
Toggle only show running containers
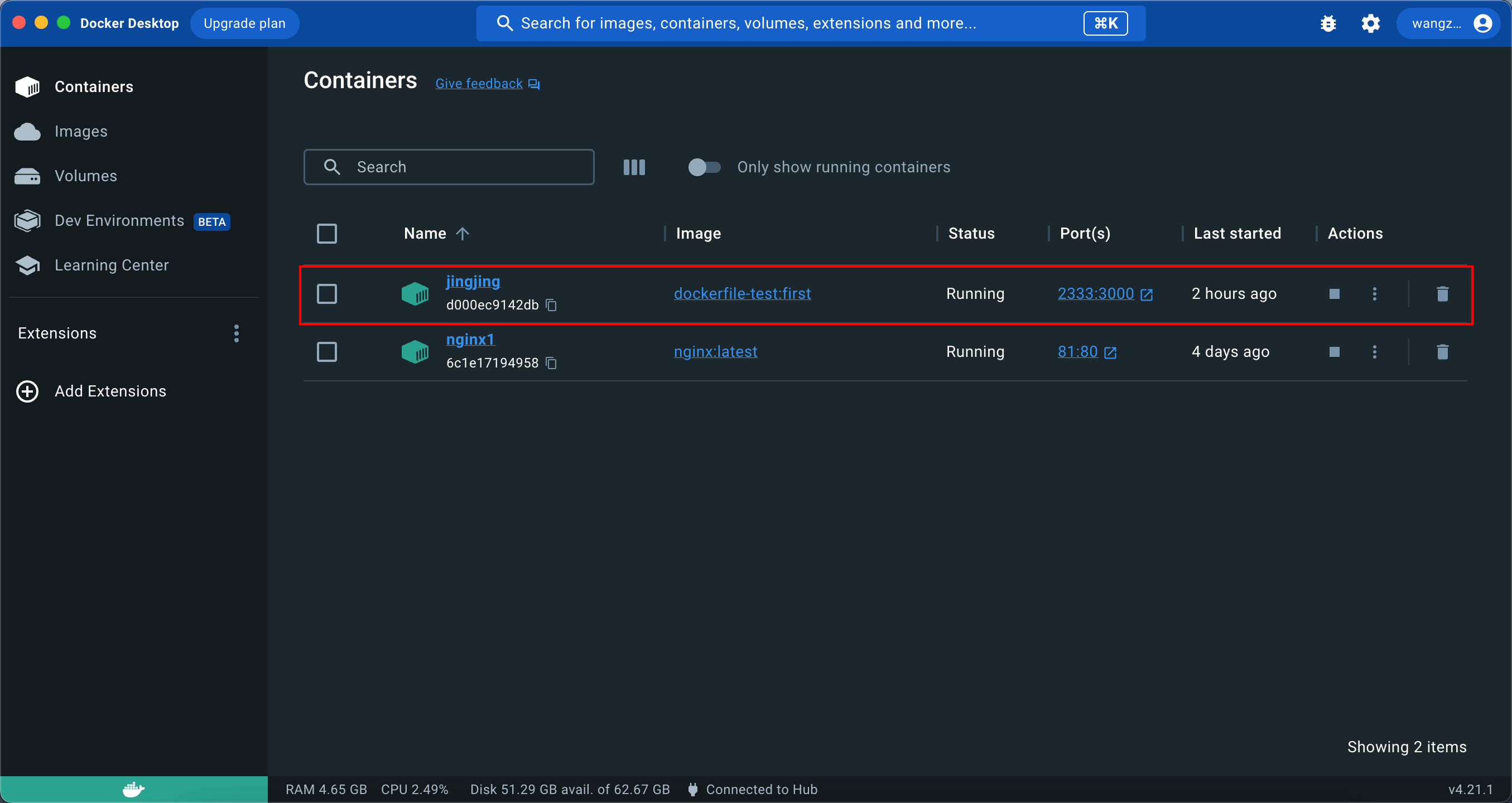coord(704,167)
